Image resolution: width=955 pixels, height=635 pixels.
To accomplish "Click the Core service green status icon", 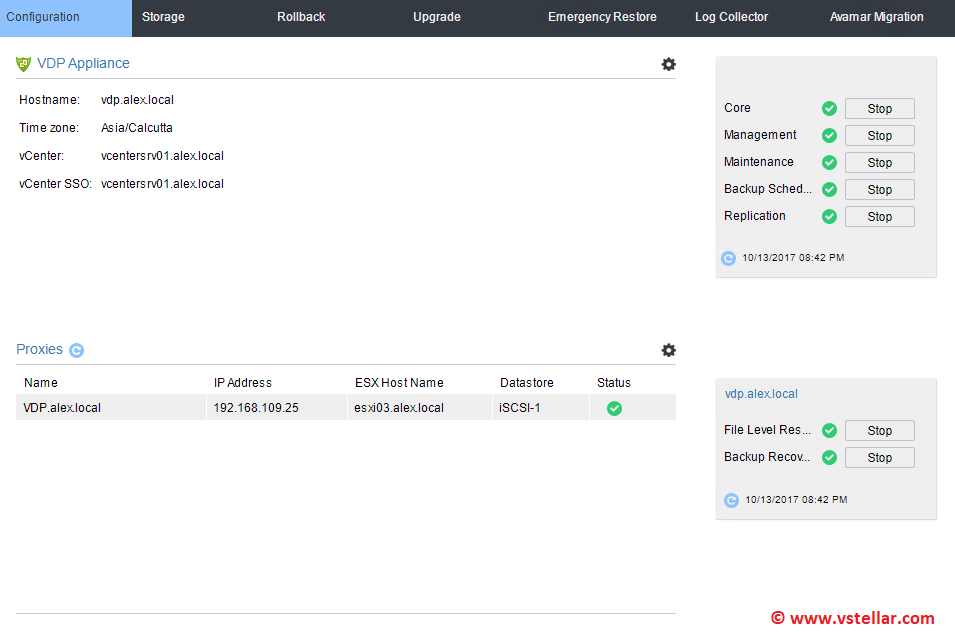I will tap(829, 109).
